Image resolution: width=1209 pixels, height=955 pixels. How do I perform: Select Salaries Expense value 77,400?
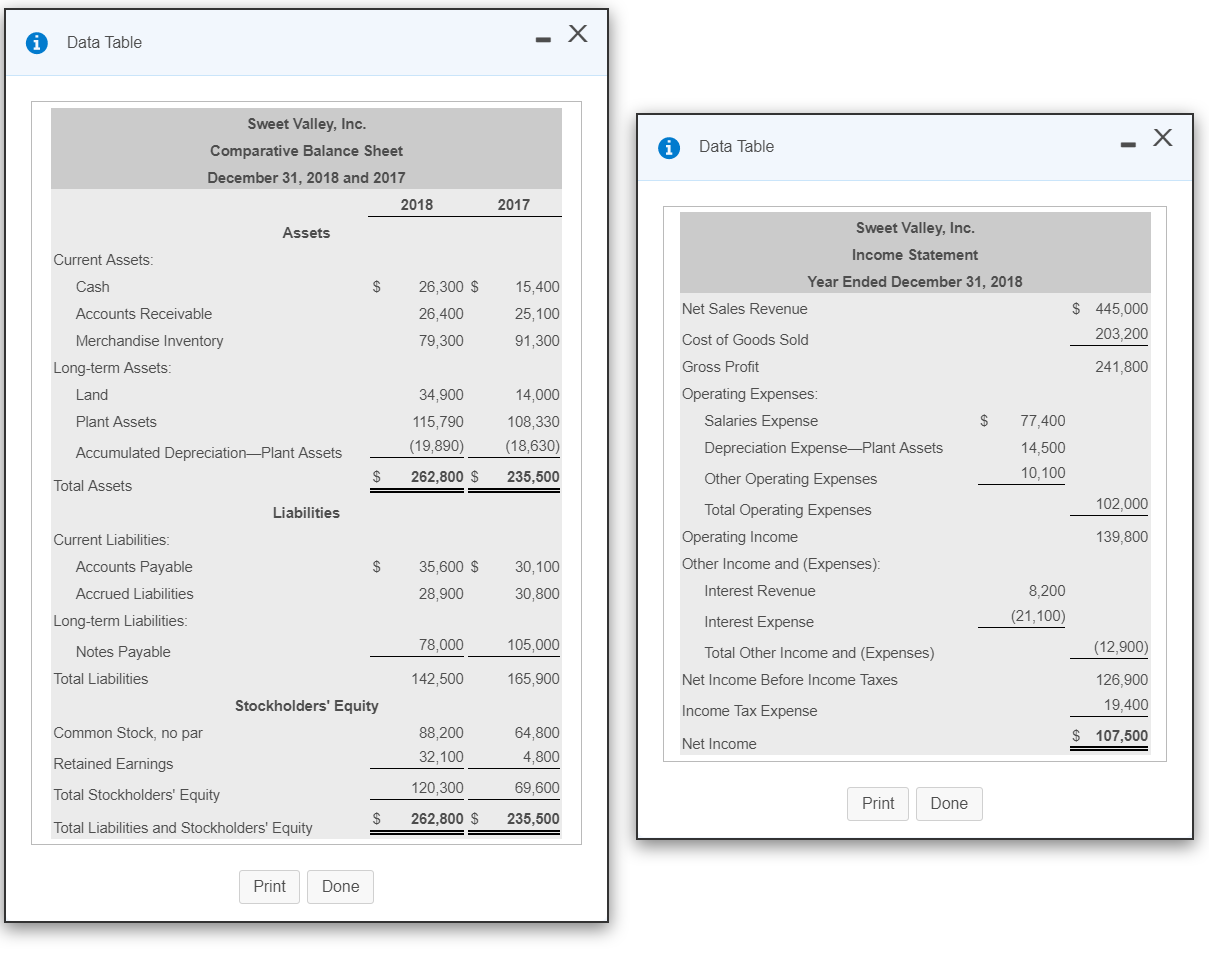coord(1043,421)
